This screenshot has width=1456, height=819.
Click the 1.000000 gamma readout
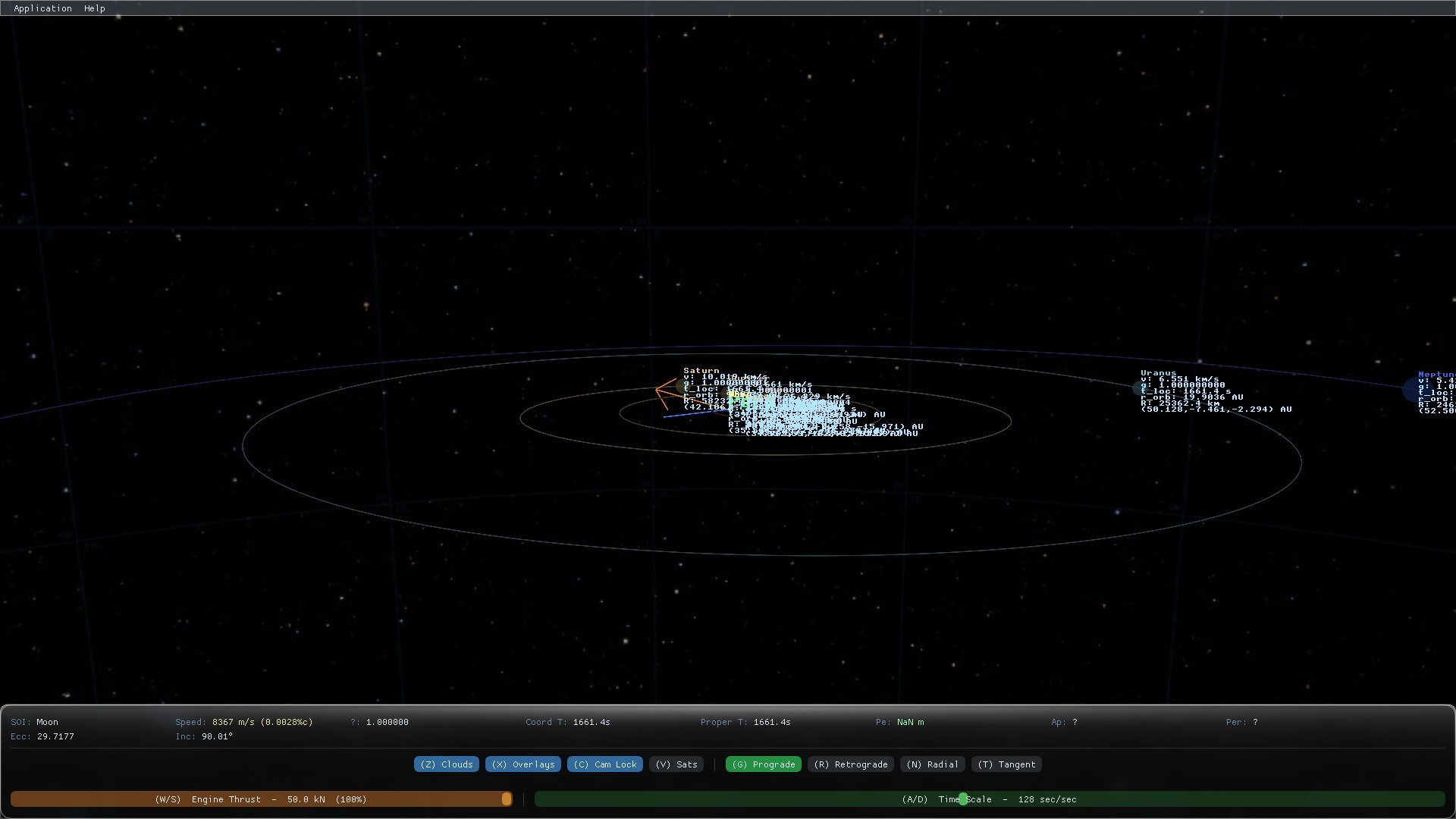[x=379, y=722]
